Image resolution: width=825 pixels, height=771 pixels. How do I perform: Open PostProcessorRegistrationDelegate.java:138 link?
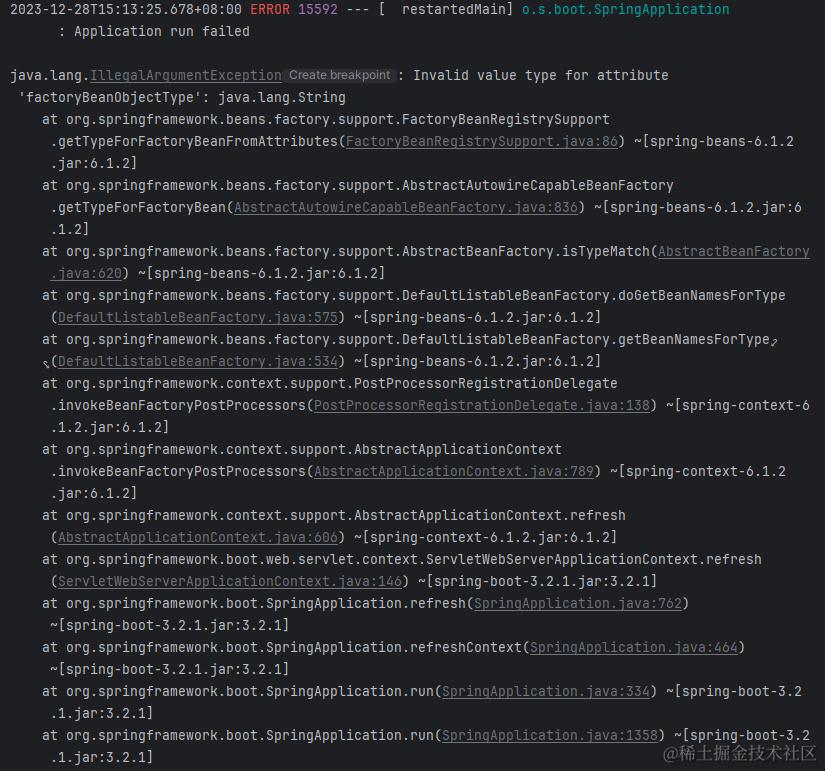pos(482,405)
